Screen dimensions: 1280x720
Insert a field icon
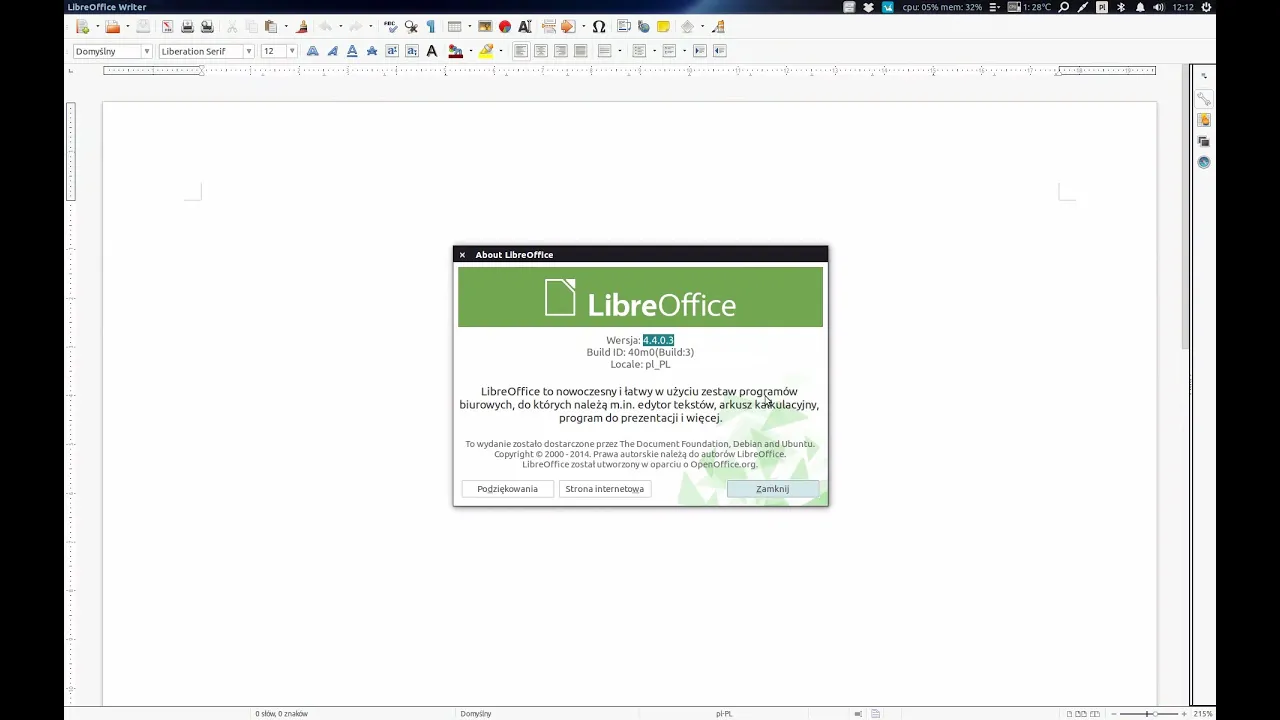coord(568,27)
